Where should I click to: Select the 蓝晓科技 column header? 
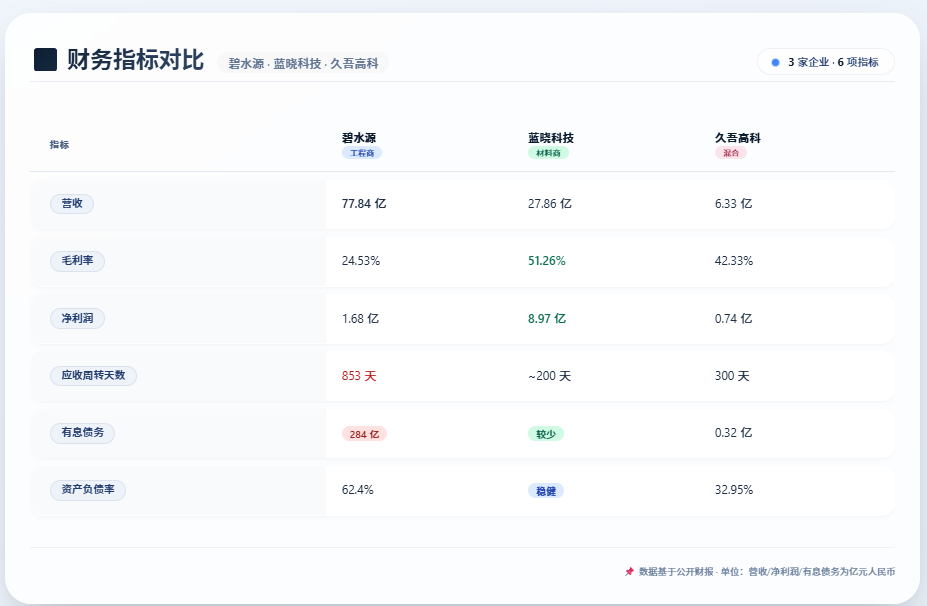coord(551,138)
